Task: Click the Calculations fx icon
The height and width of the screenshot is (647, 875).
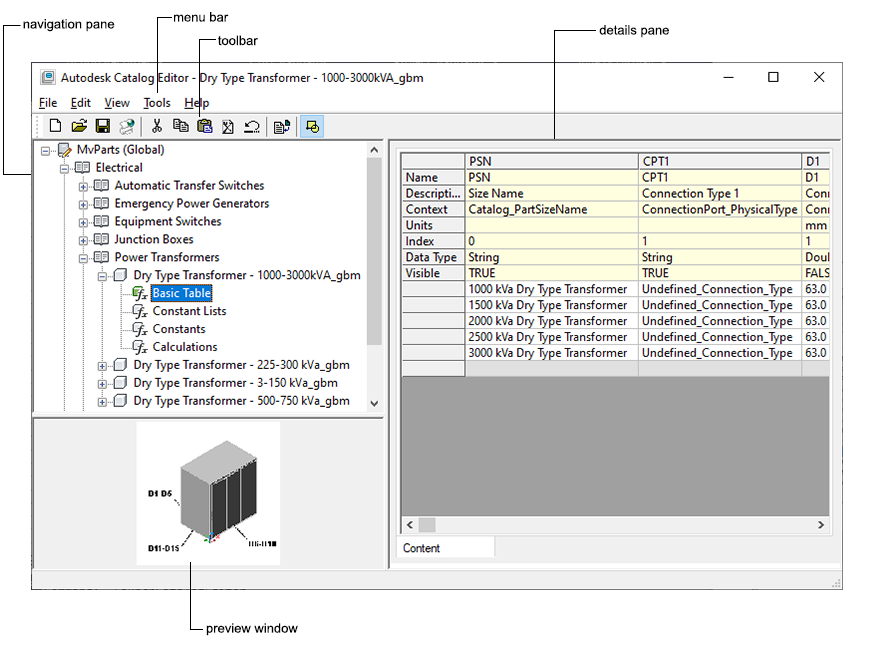Action: click(x=140, y=347)
